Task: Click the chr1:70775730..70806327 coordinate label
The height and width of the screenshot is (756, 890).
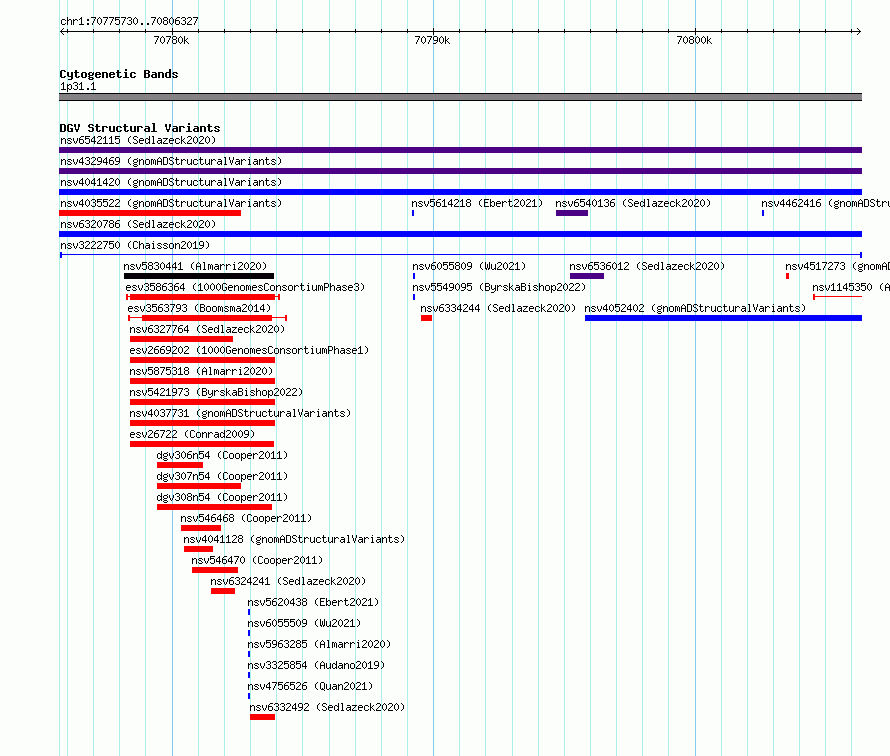Action: (129, 22)
